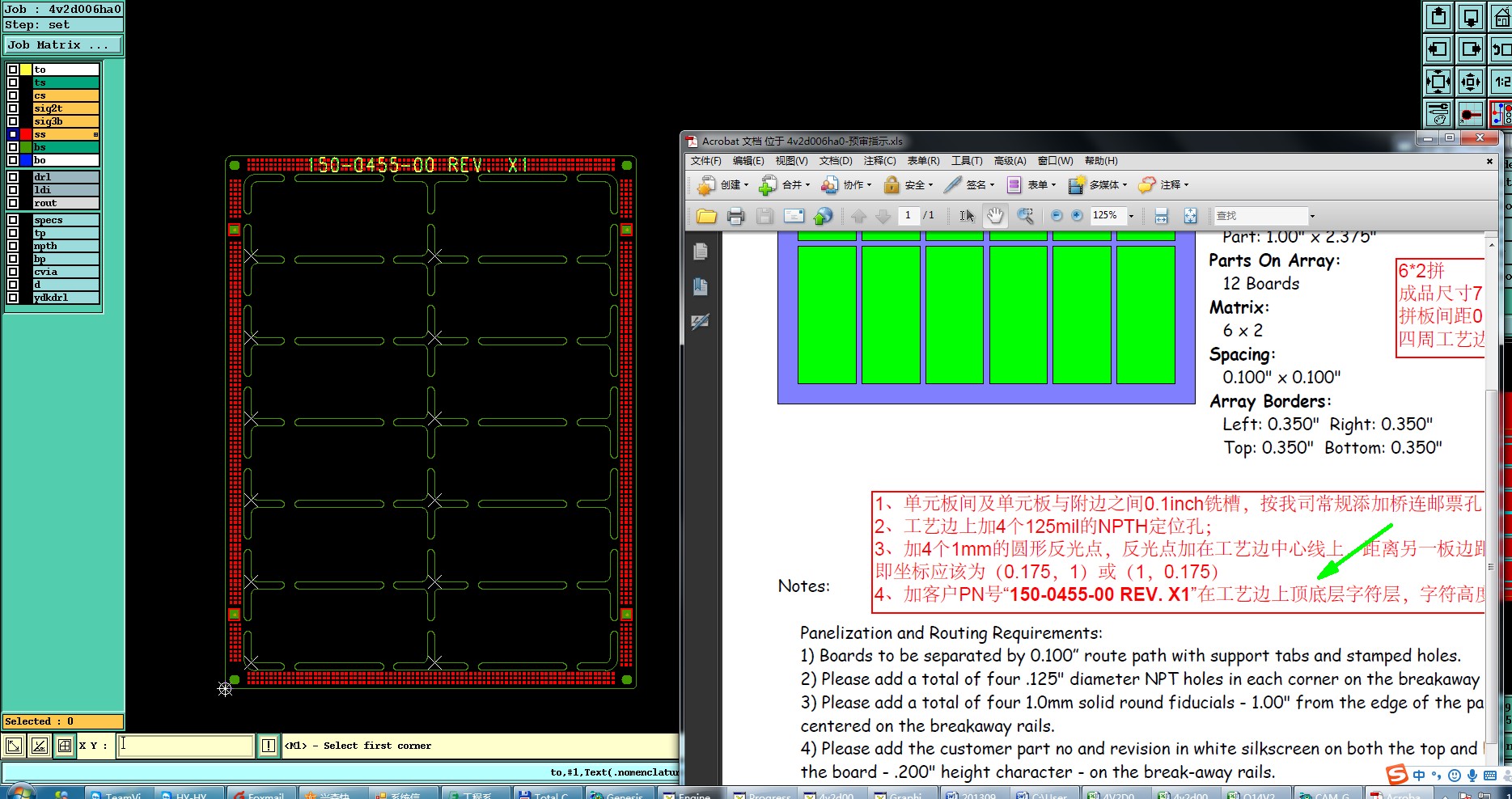1512x799 pixels.
Task: Open the 视图(V) menu in Acrobat
Action: click(x=791, y=161)
